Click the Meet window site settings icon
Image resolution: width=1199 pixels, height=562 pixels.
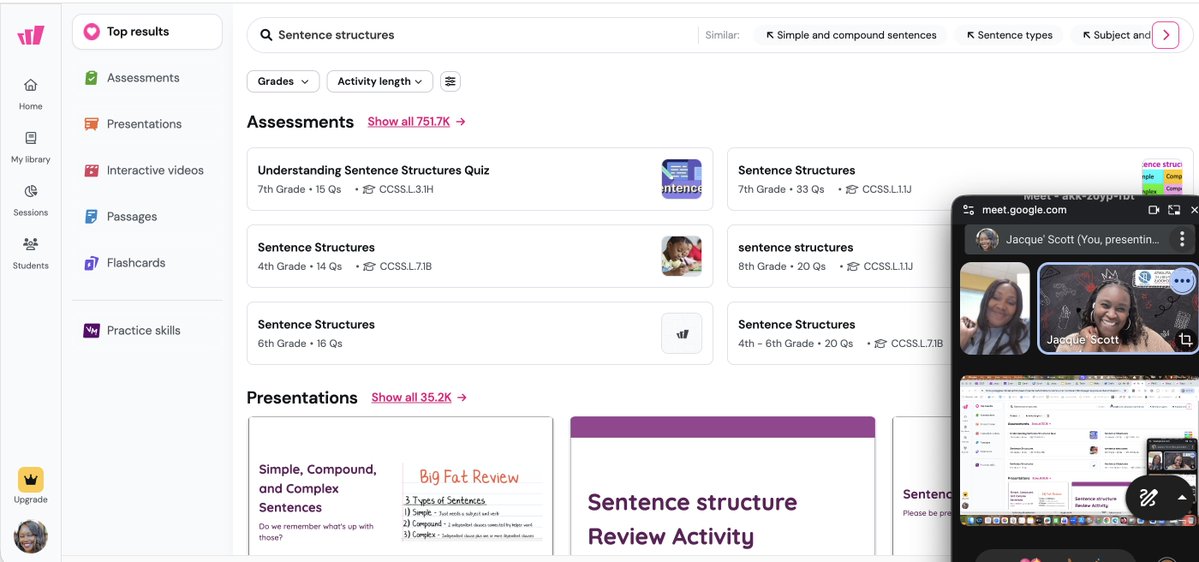point(968,210)
